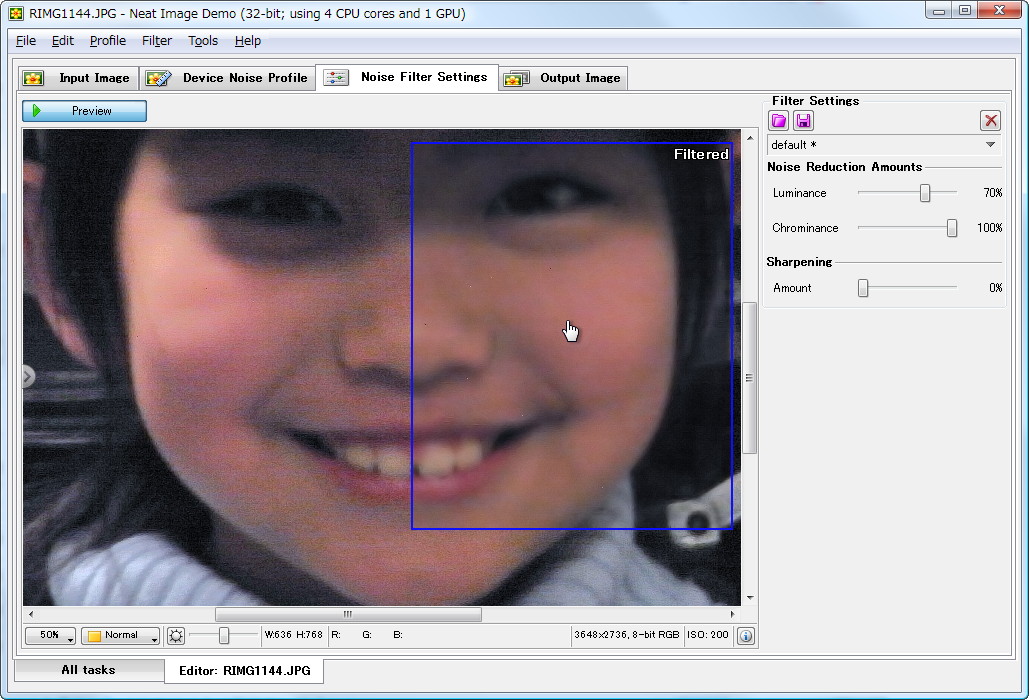Save the current filter preset (disk icon)
This screenshot has width=1029, height=700.
click(803, 120)
